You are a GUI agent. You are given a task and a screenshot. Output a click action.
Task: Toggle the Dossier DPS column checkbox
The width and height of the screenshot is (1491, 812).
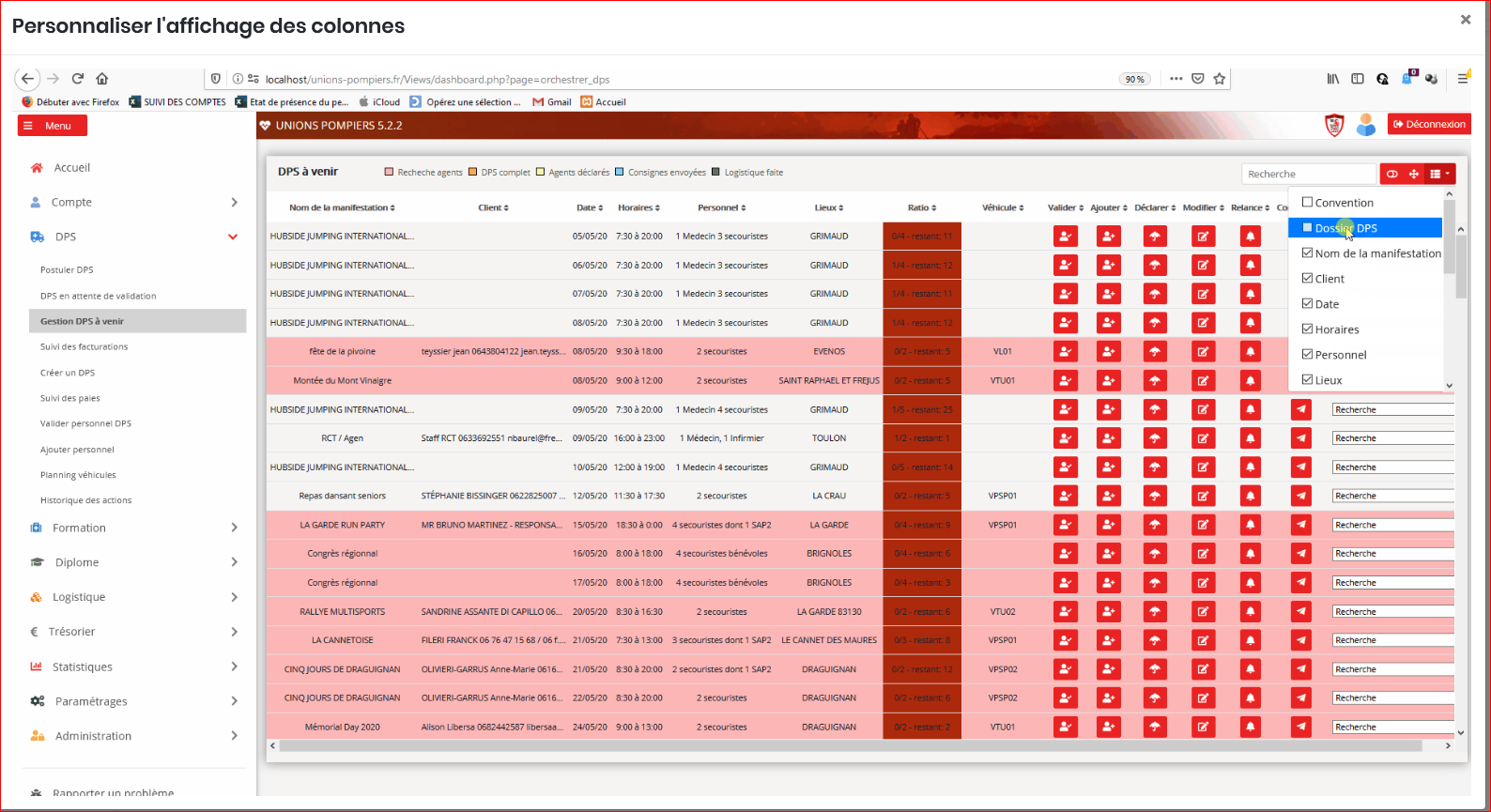[x=1307, y=228]
